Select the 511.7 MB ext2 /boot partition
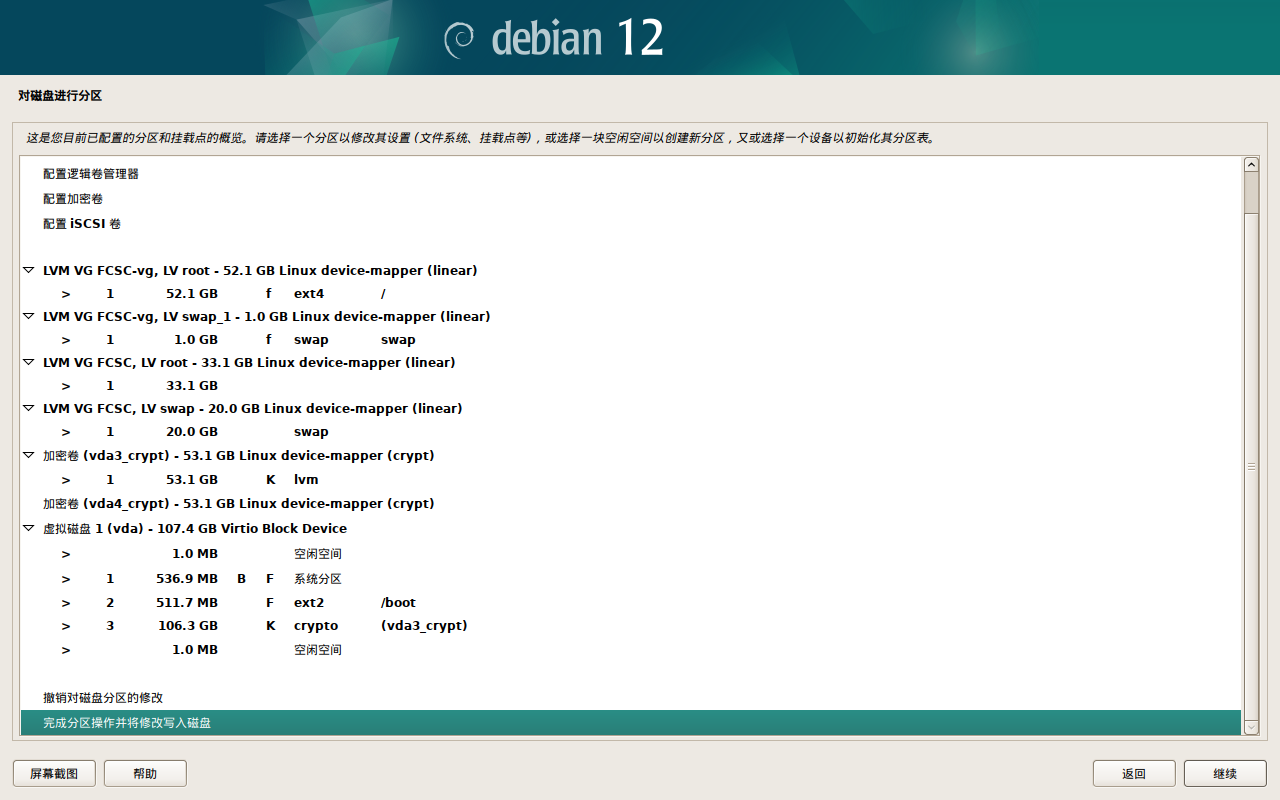1280x800 pixels. 631,603
